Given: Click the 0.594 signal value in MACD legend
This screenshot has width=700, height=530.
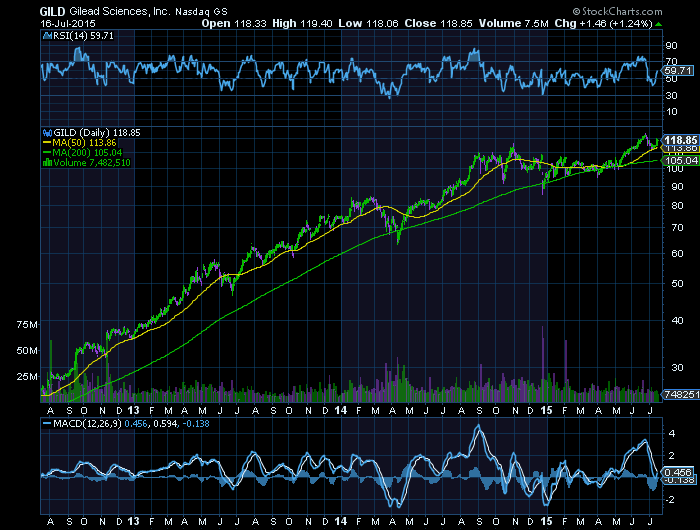Looking at the screenshot, I should point(163,423).
